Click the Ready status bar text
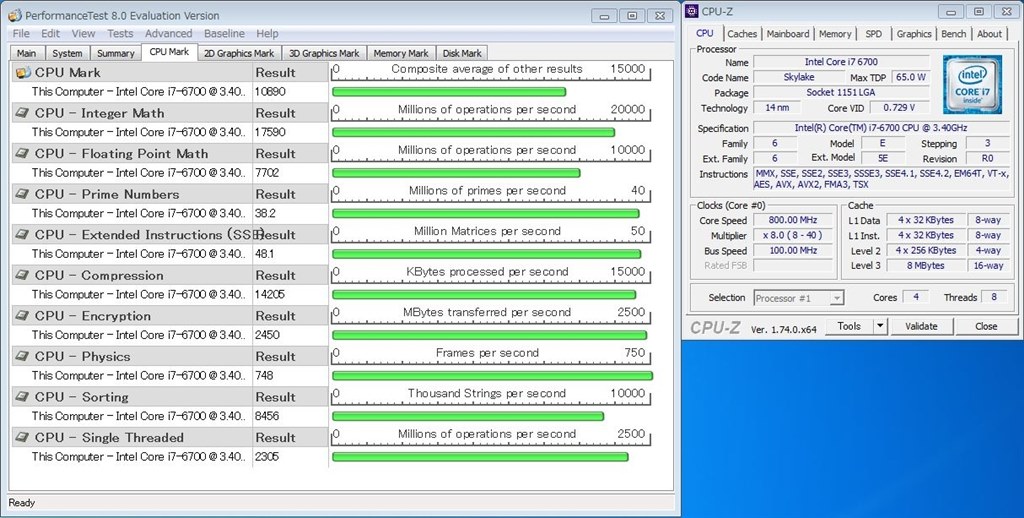This screenshot has width=1024, height=518. pos(22,502)
